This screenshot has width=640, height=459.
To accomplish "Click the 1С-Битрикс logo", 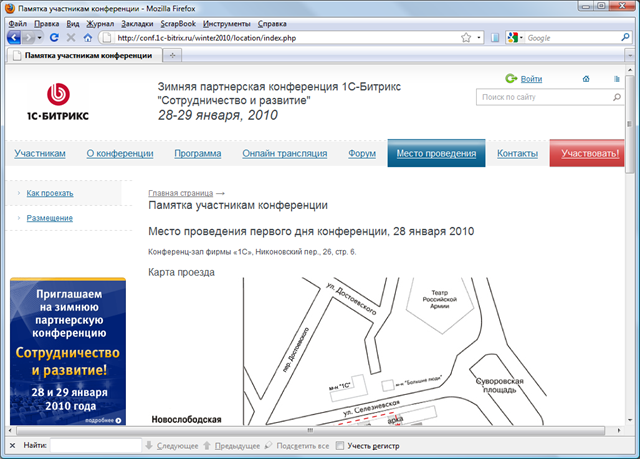I will tap(58, 102).
